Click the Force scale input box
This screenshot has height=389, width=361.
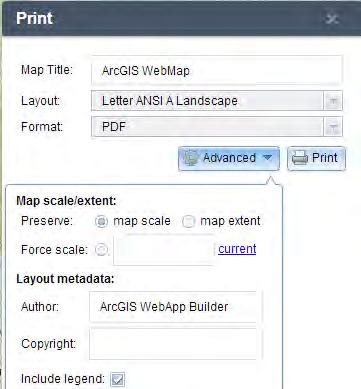point(164,250)
